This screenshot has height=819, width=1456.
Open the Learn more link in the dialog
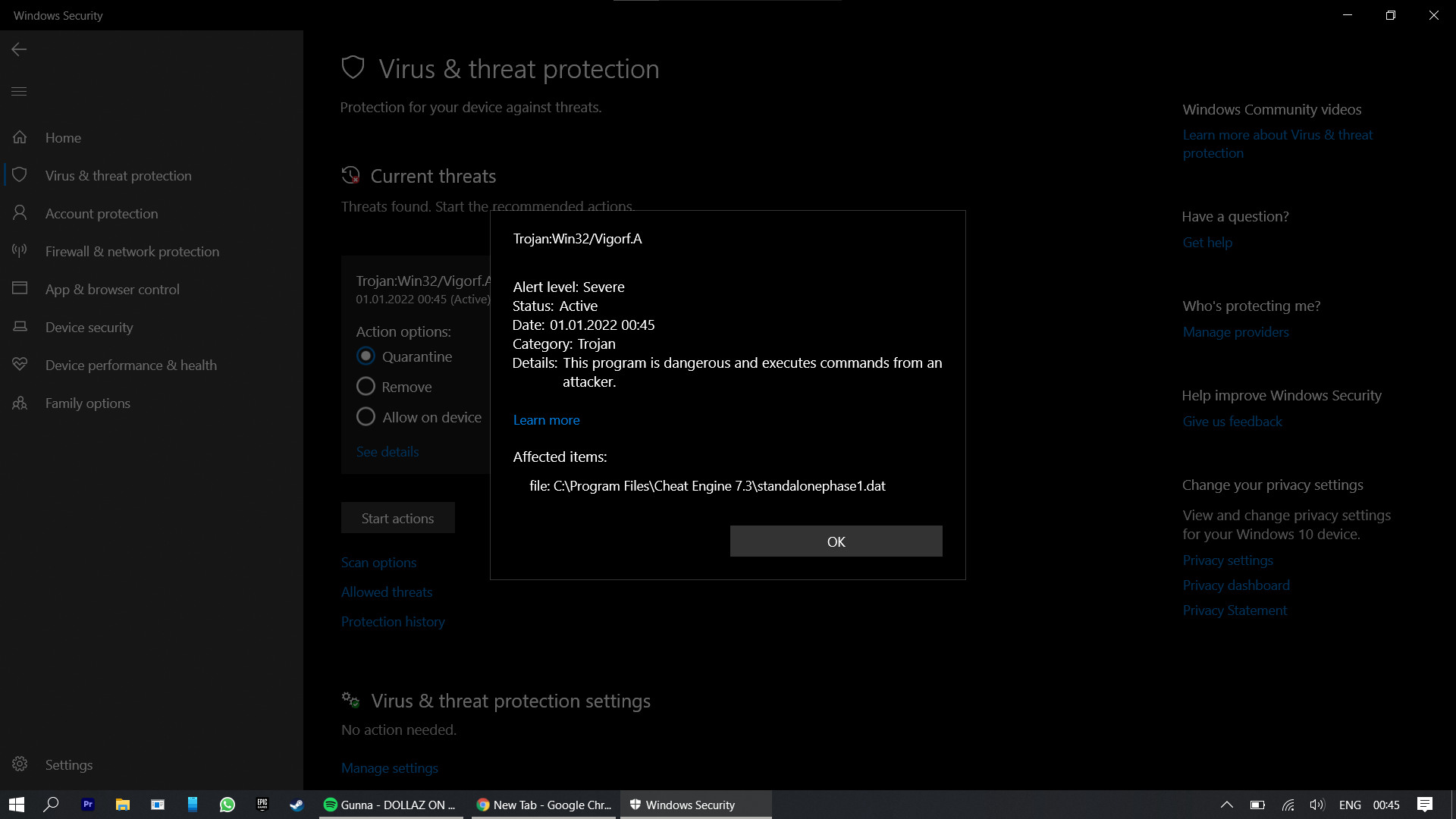pos(546,420)
